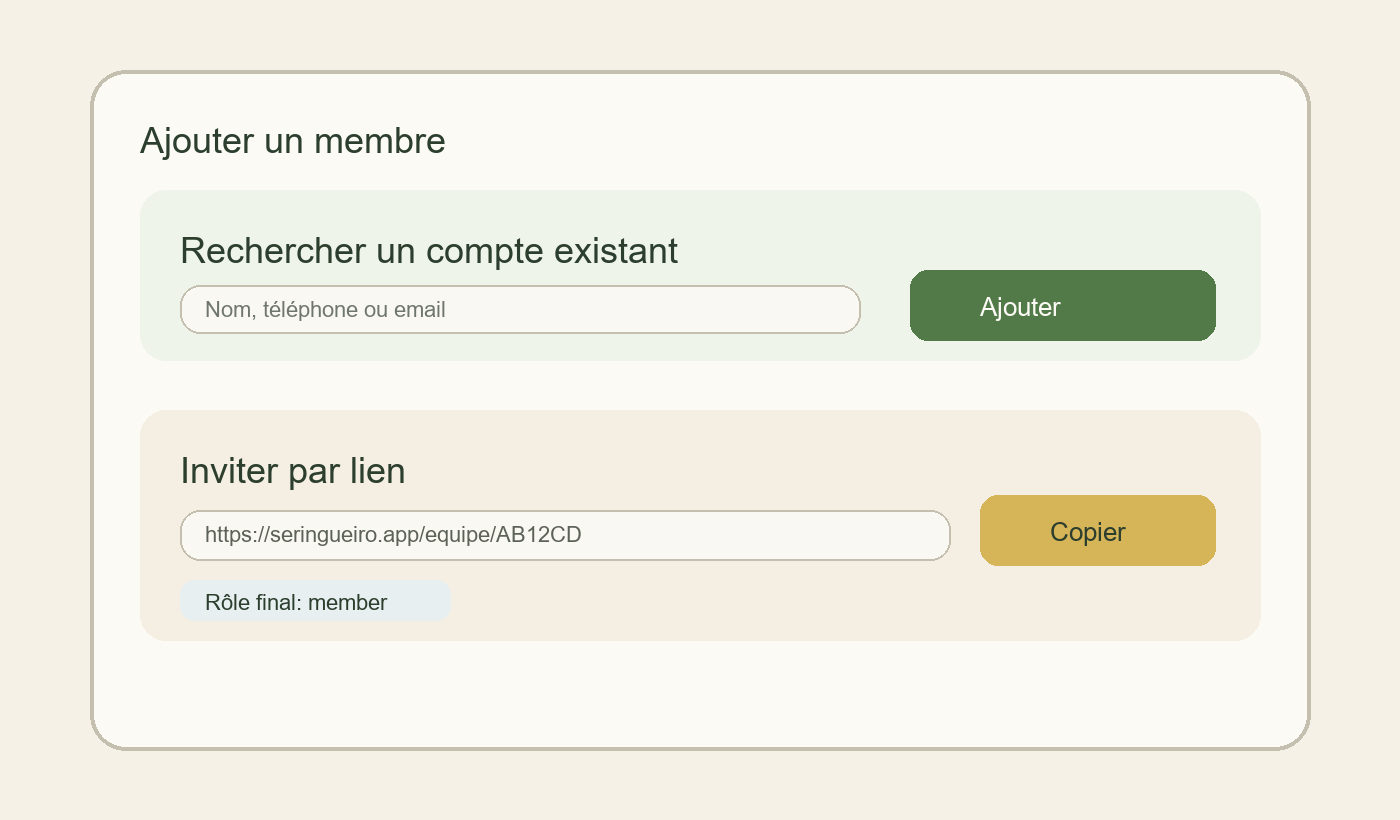Click the 'Rôle final: member' chip
The height and width of the screenshot is (820, 1400).
[316, 602]
